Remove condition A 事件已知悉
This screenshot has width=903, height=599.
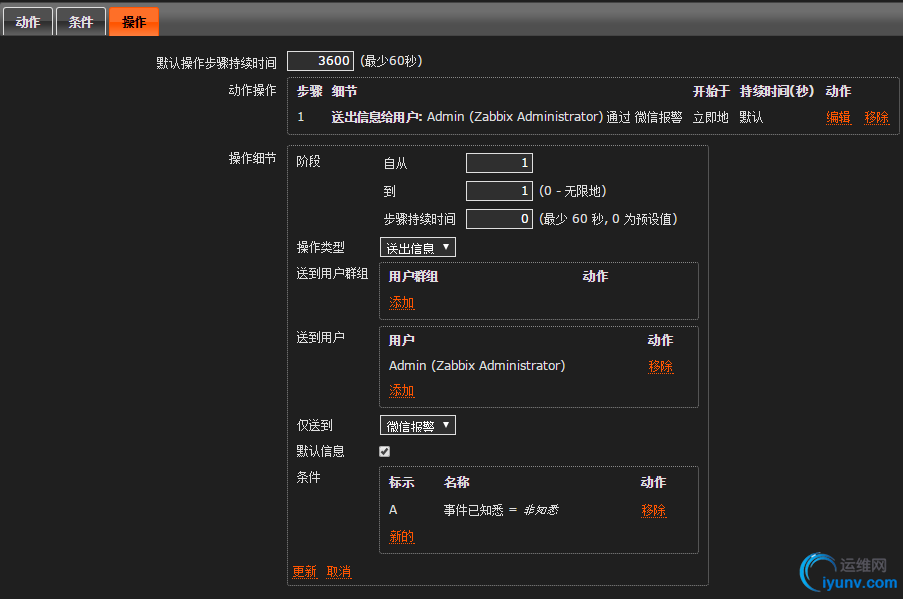pyautogui.click(x=654, y=510)
